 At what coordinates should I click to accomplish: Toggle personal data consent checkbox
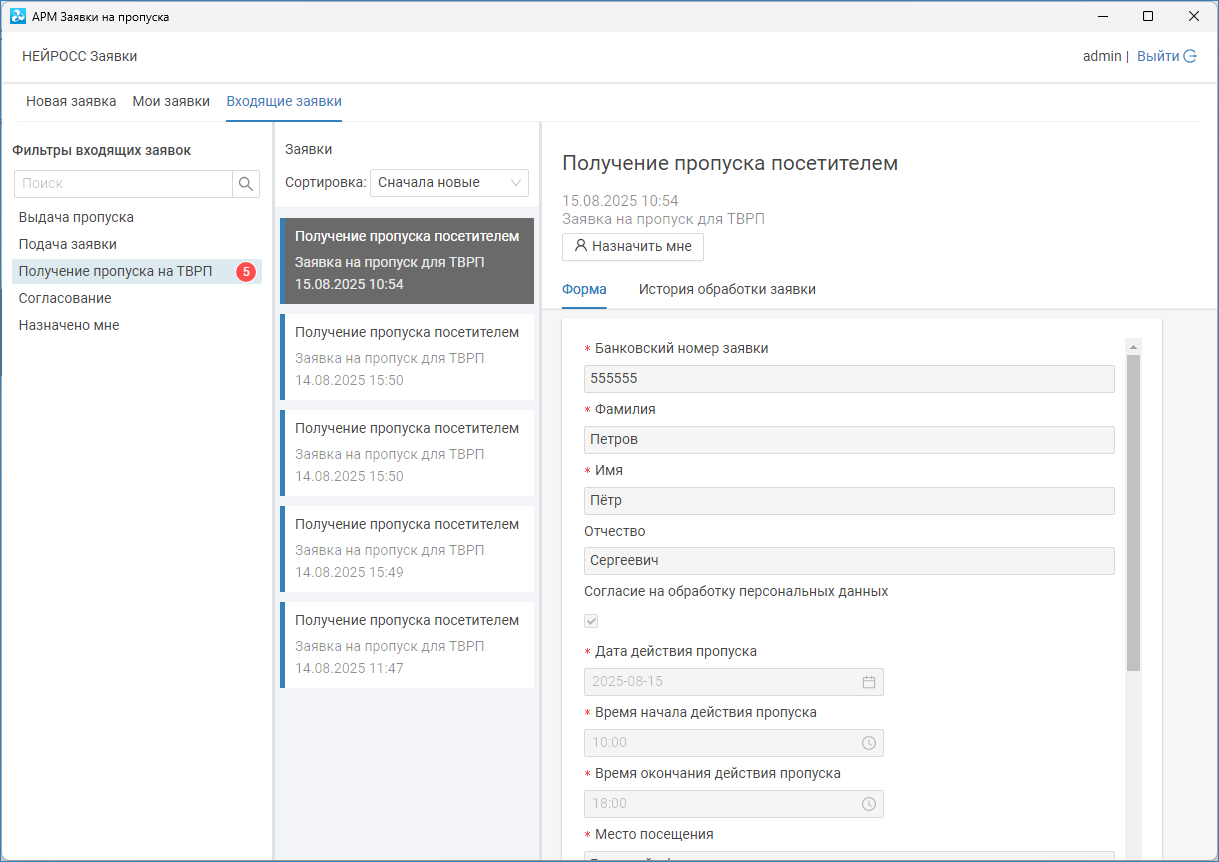[591, 621]
